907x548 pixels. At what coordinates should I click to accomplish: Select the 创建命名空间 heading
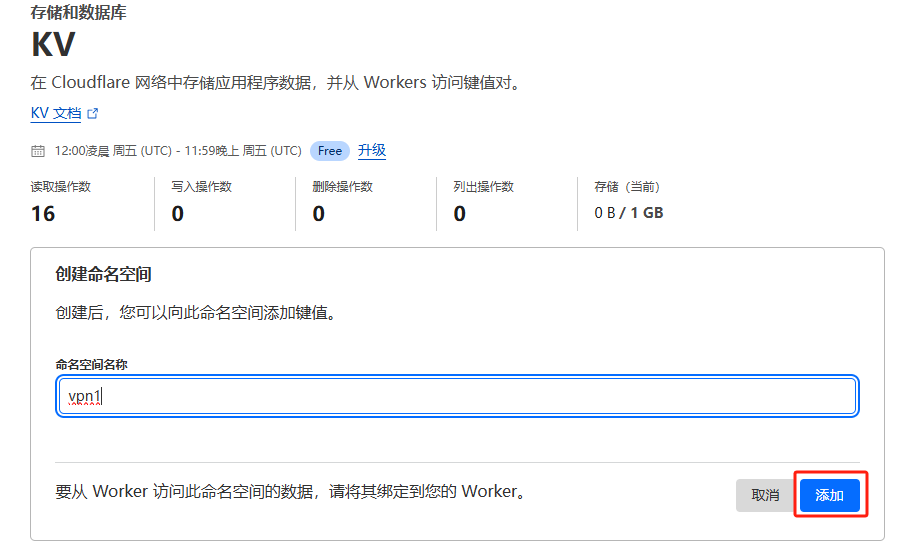(103, 274)
